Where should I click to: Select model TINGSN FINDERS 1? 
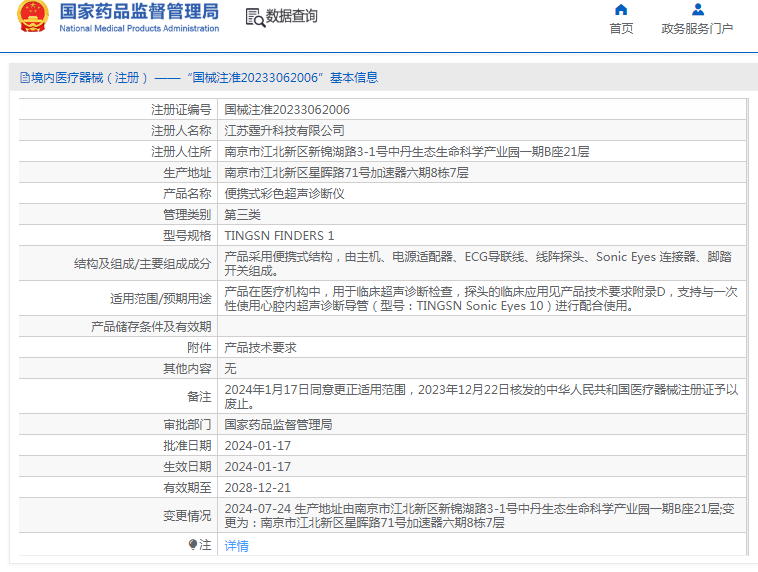click(279, 235)
